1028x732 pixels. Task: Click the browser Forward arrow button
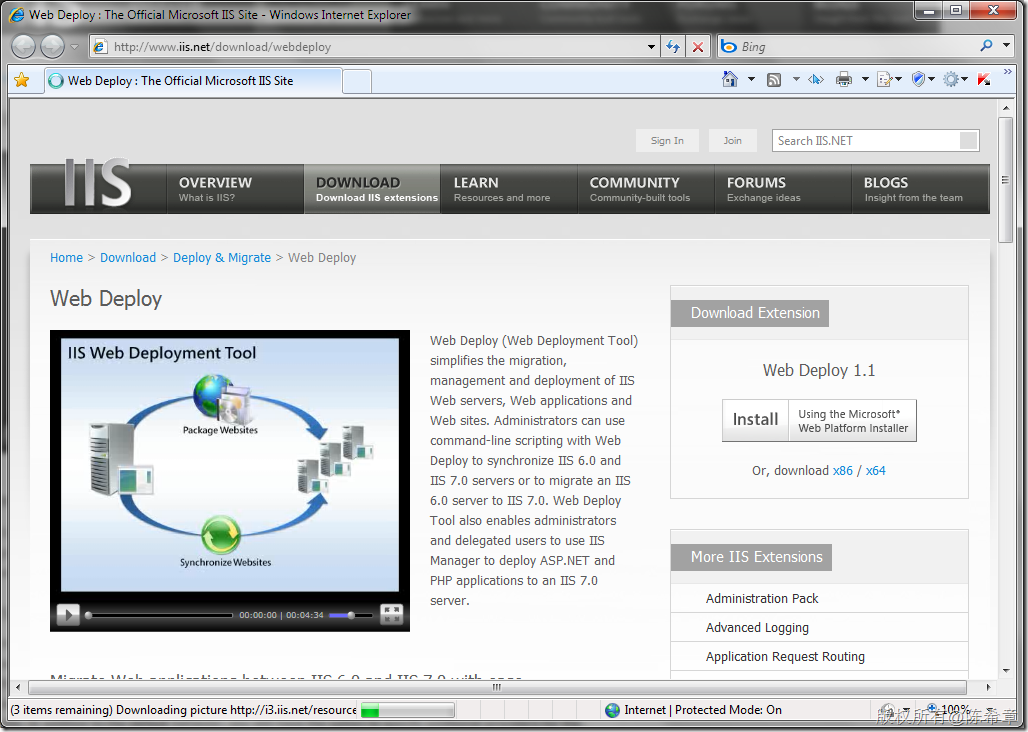[x=52, y=47]
